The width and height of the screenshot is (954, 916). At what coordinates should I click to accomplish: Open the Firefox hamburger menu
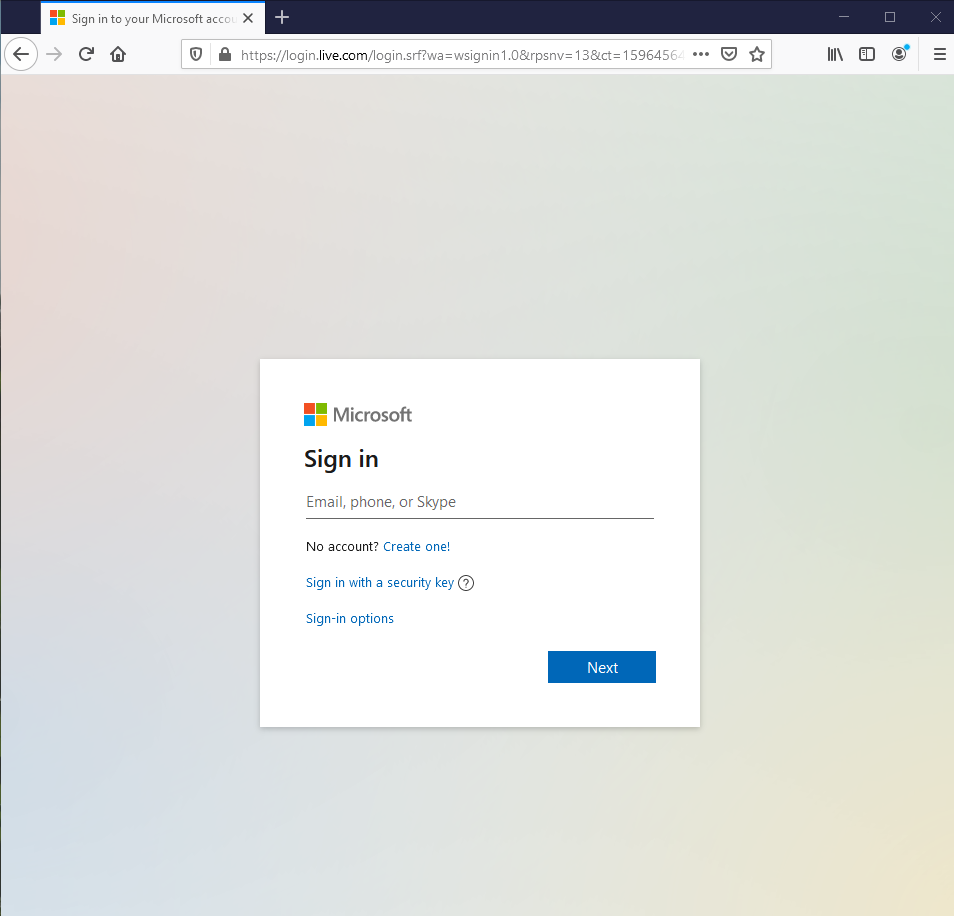click(x=939, y=54)
